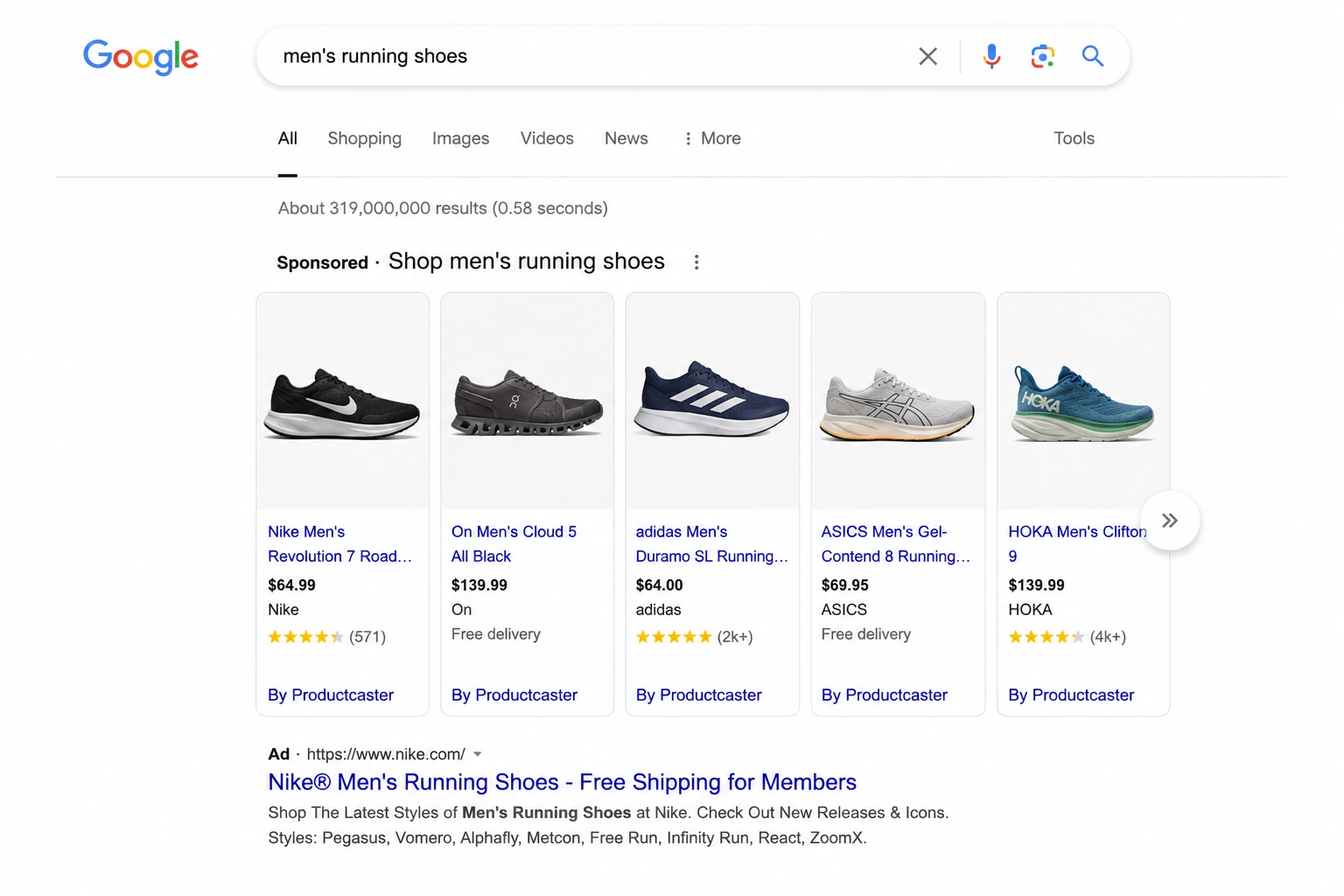Image resolution: width=1344 pixels, height=896 pixels.
Task: Switch to the Shopping tab
Action: click(x=365, y=138)
